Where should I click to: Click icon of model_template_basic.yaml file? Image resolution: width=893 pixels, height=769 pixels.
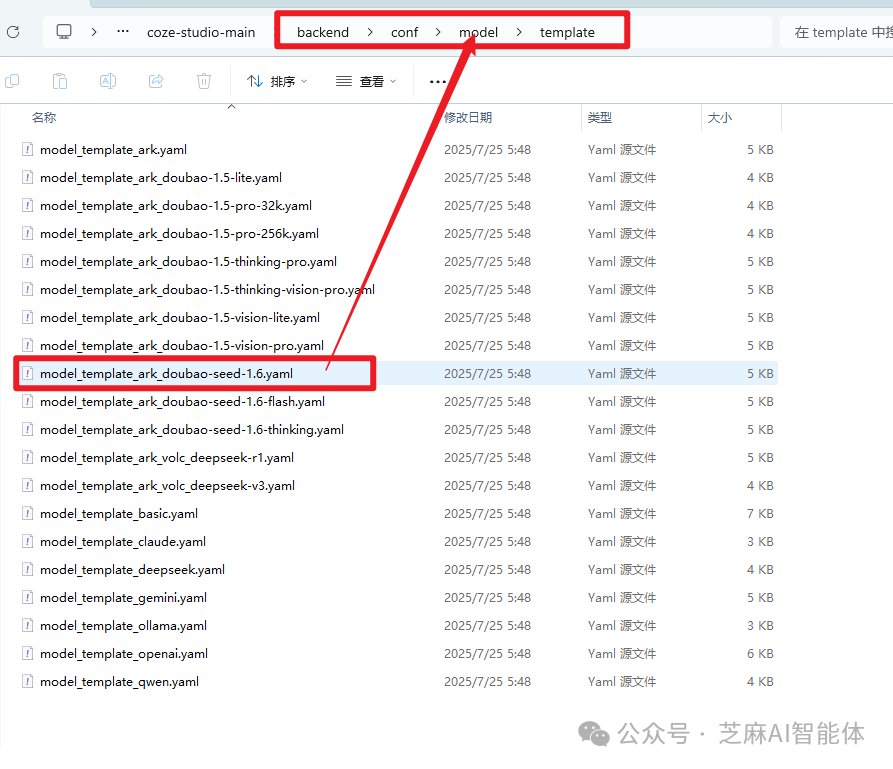27,513
